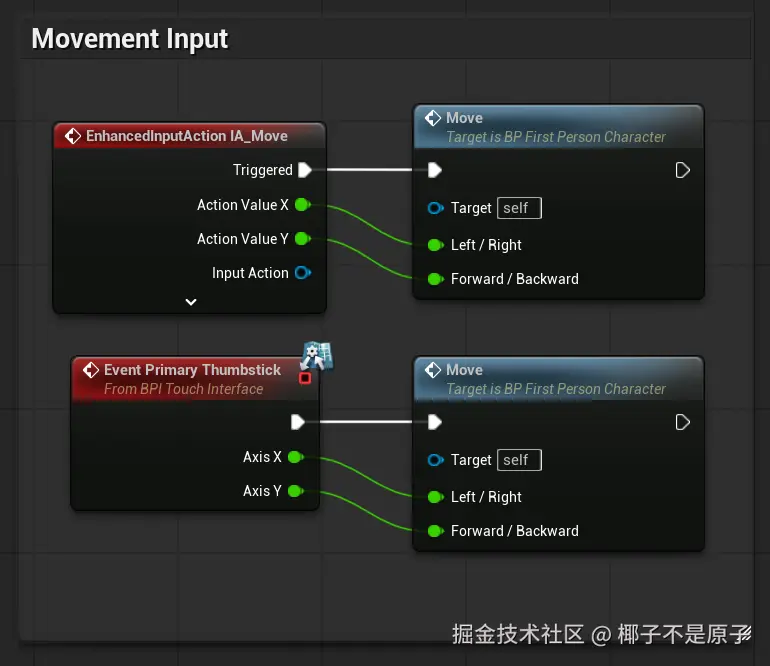Click the self field in the upper Move node
This screenshot has width=770, height=666.
coord(519,208)
